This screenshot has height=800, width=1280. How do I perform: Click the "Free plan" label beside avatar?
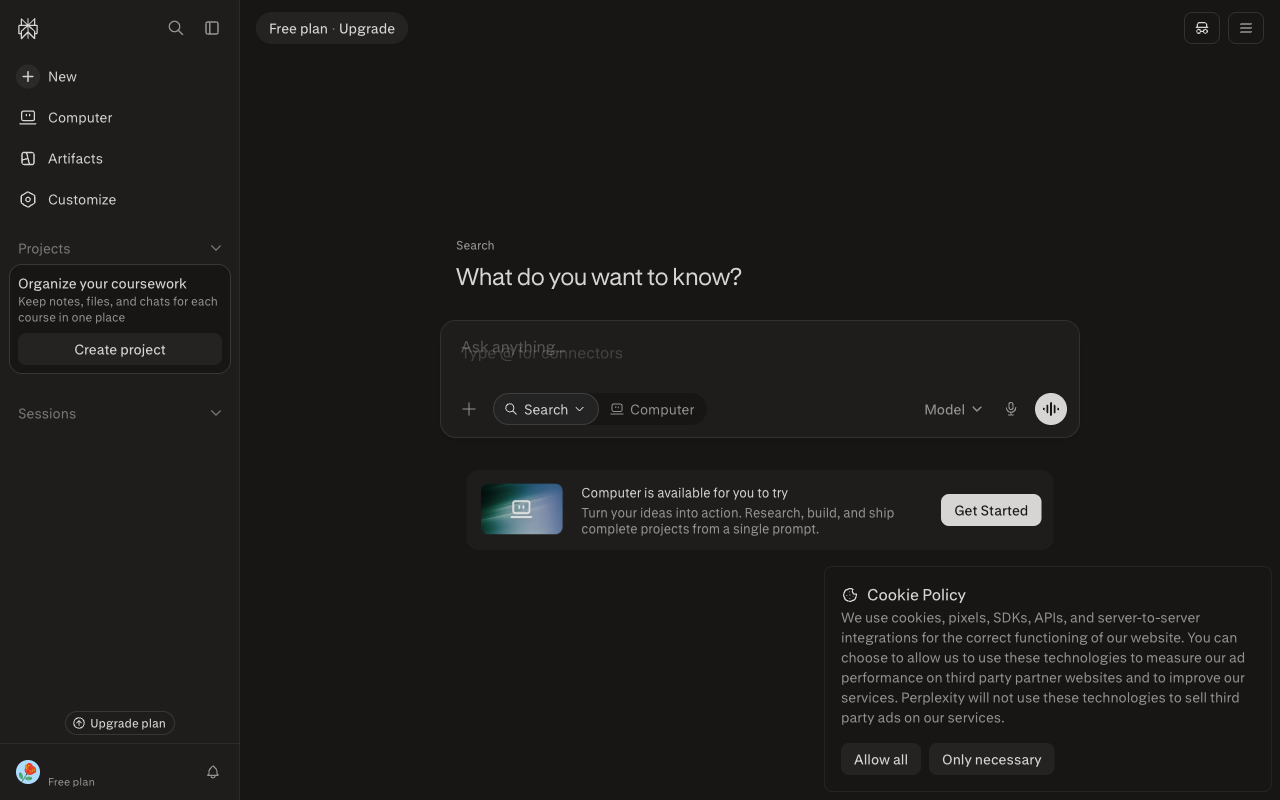click(x=71, y=782)
